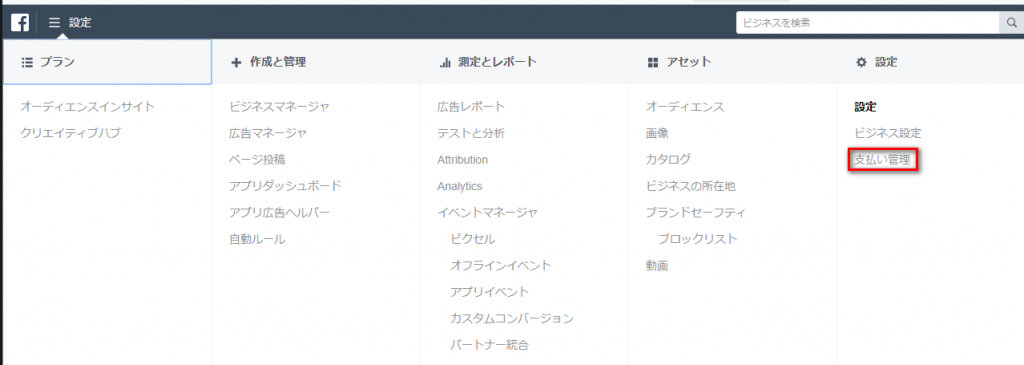
Task: Select オフラインイベント
Action: pos(501,266)
